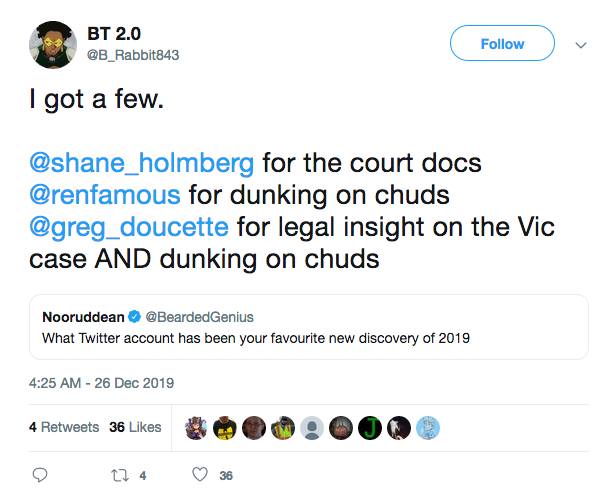Screen dimensions: 612x498
Task: Open the default grey silhouette liker avatar
Action: pyautogui.click(x=312, y=428)
